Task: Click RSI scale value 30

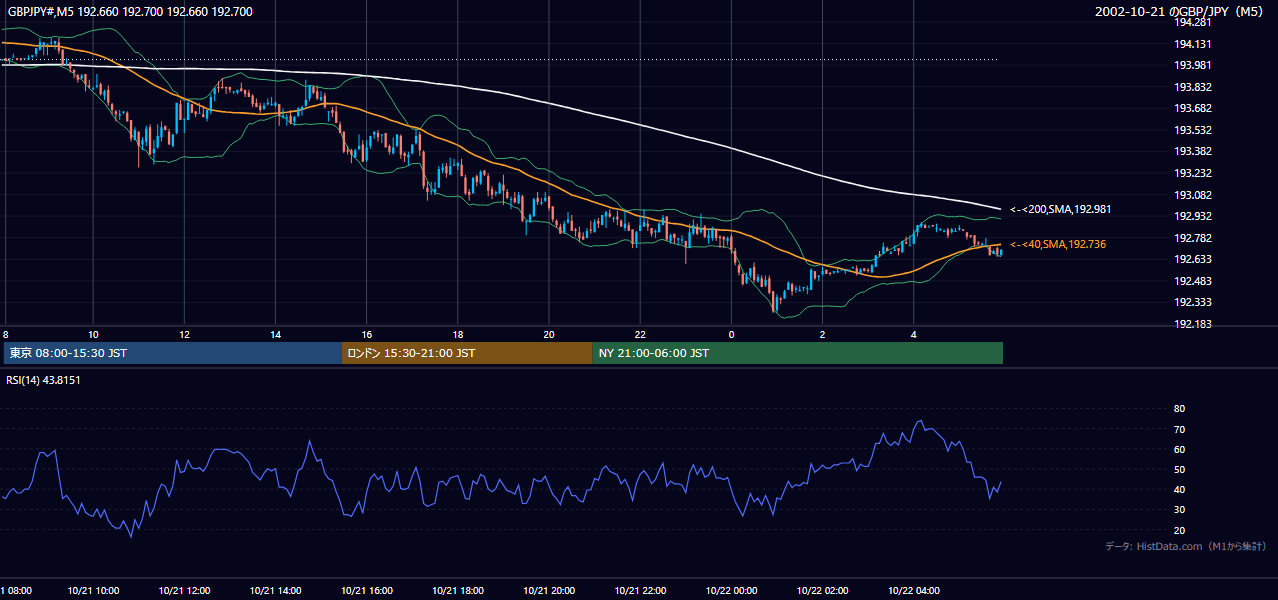Action: click(1180, 510)
